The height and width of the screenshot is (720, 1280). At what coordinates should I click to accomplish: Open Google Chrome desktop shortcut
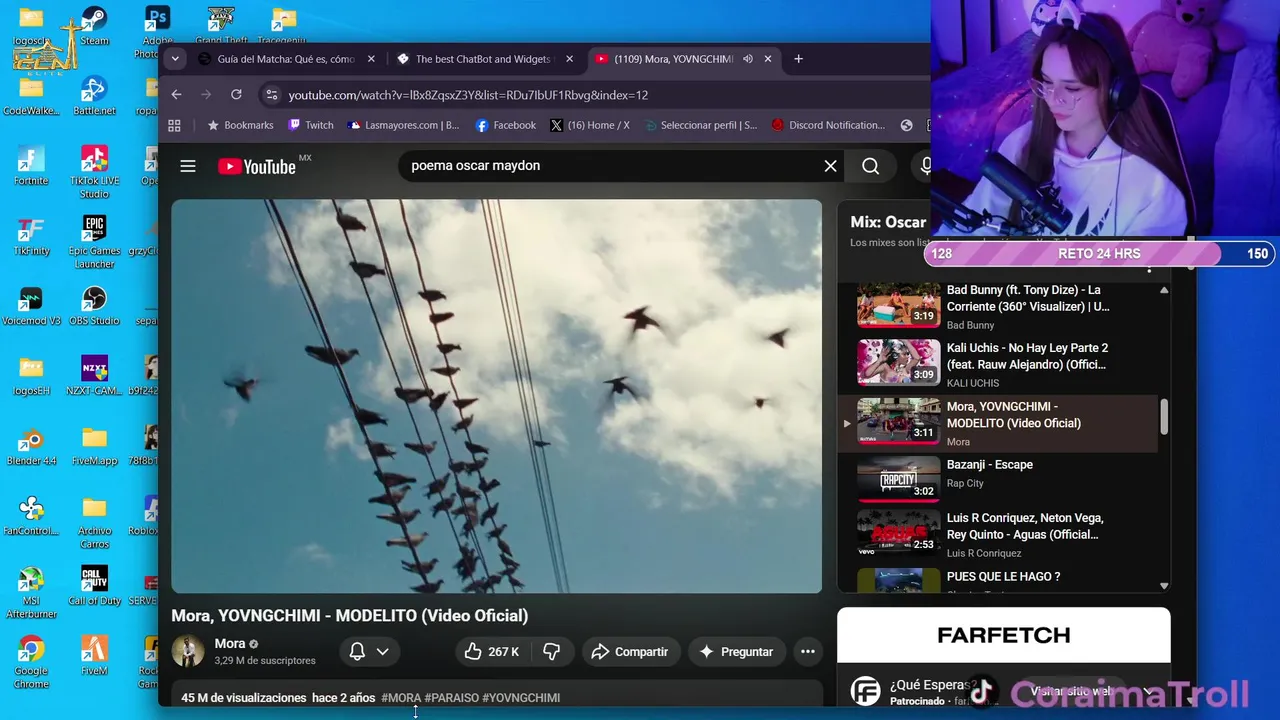click(x=31, y=663)
